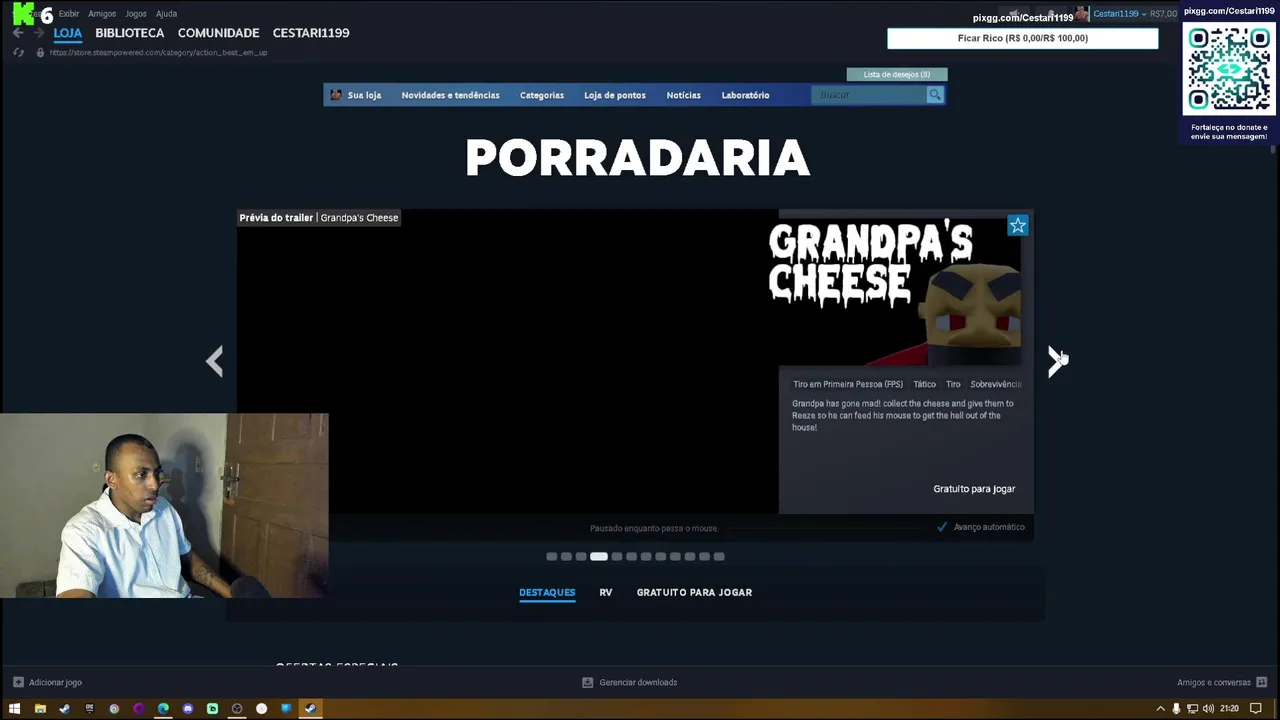Click the plus icon beside Adicionar jogo
The width and height of the screenshot is (1280, 720).
pos(18,682)
